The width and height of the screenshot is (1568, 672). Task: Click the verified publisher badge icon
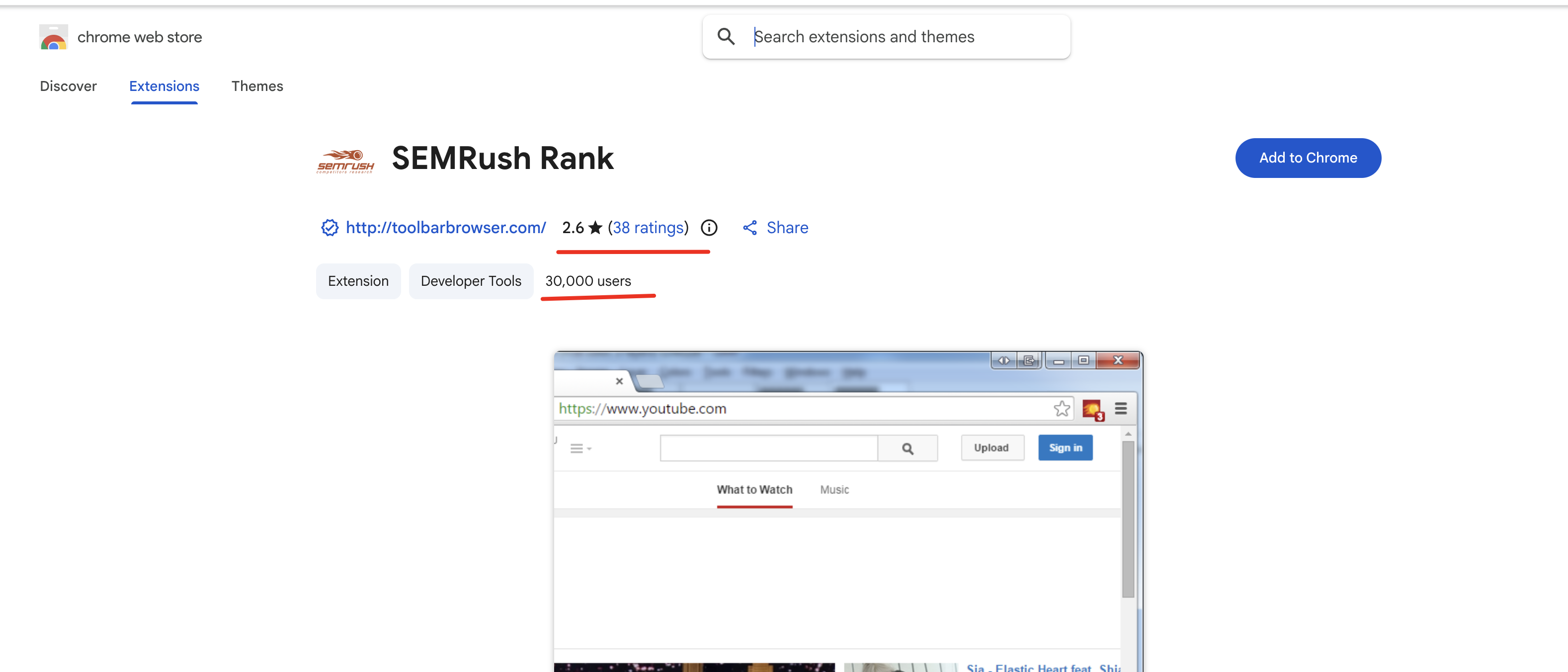330,228
